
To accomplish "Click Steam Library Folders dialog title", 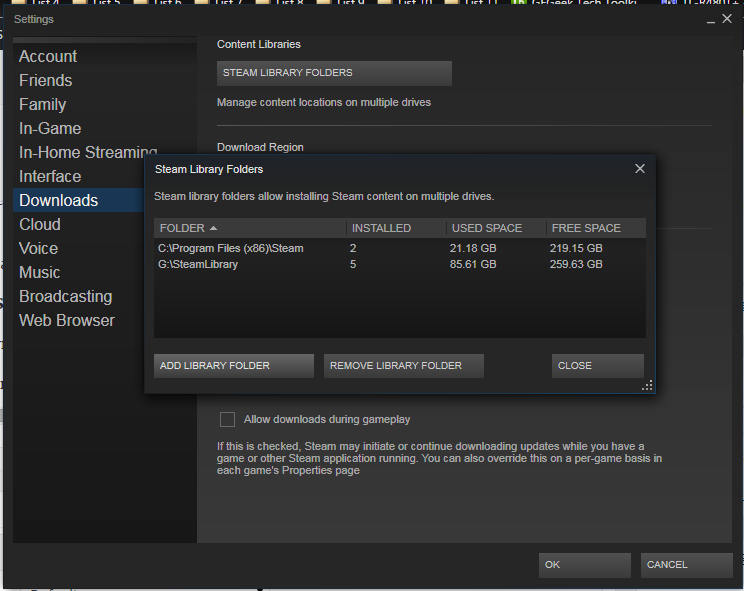I will [209, 169].
